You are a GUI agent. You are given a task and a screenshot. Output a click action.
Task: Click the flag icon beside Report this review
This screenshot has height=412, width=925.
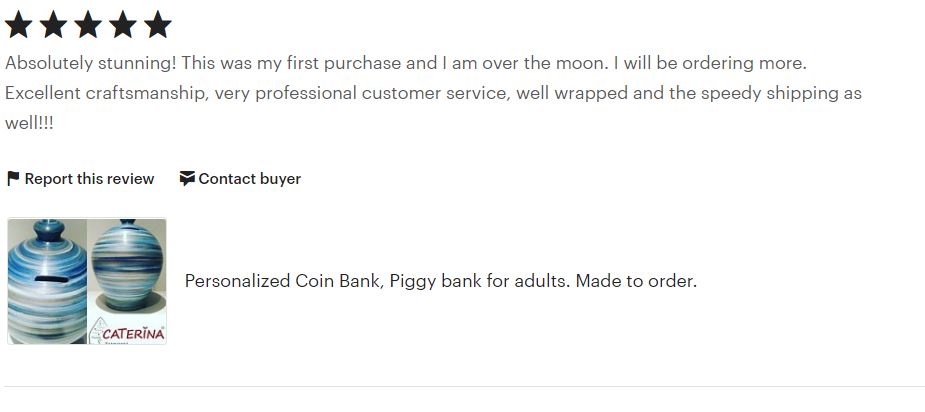coord(13,179)
